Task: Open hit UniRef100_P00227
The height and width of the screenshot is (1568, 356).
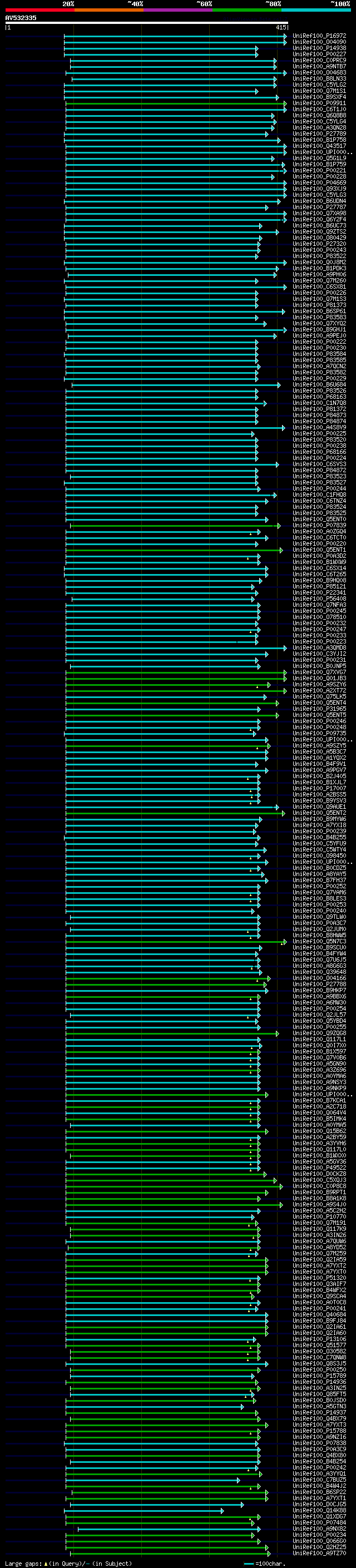Action: click(319, 54)
